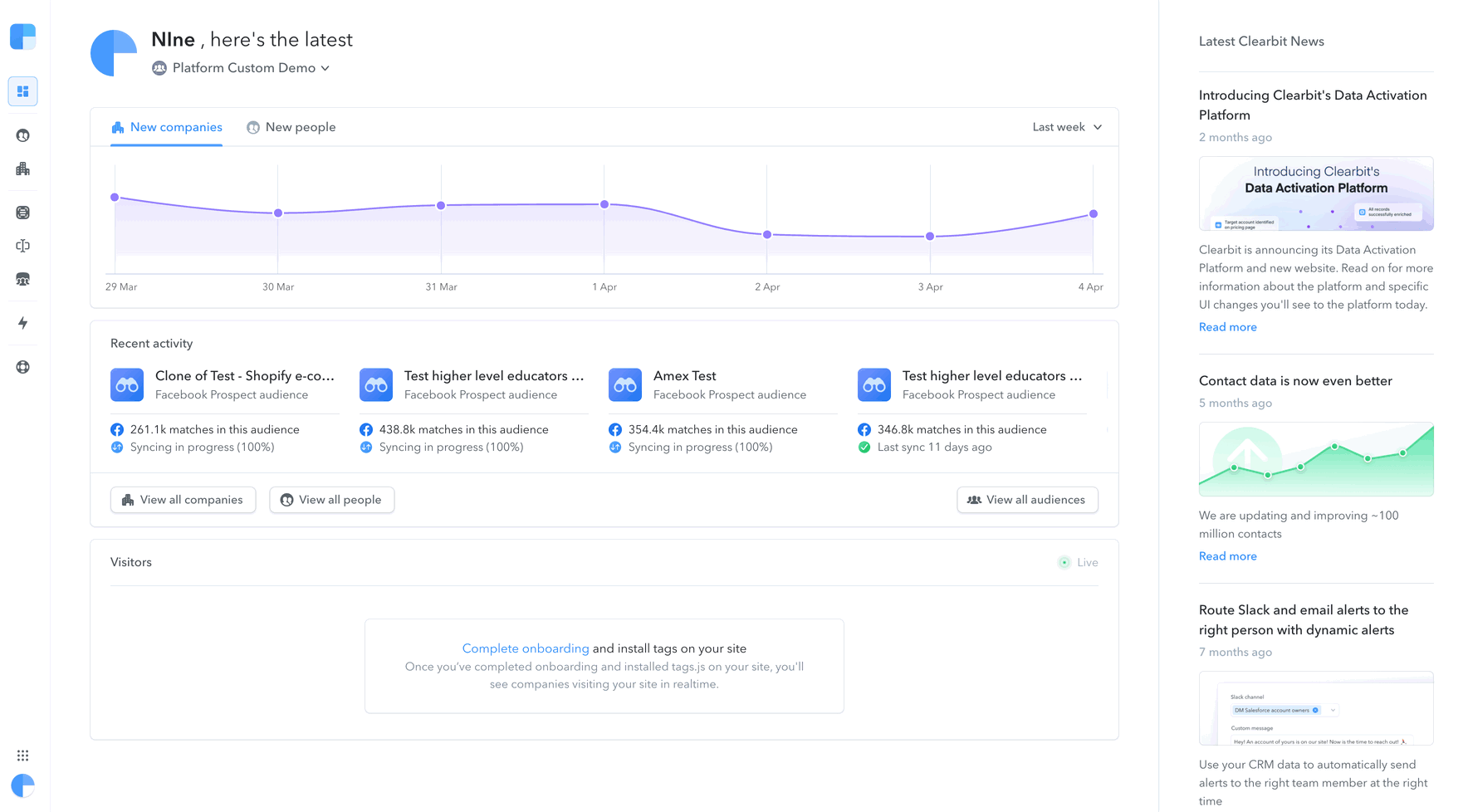1468x812 pixels.
Task: Select the 4 Apr chart data point
Action: pos(1094,214)
